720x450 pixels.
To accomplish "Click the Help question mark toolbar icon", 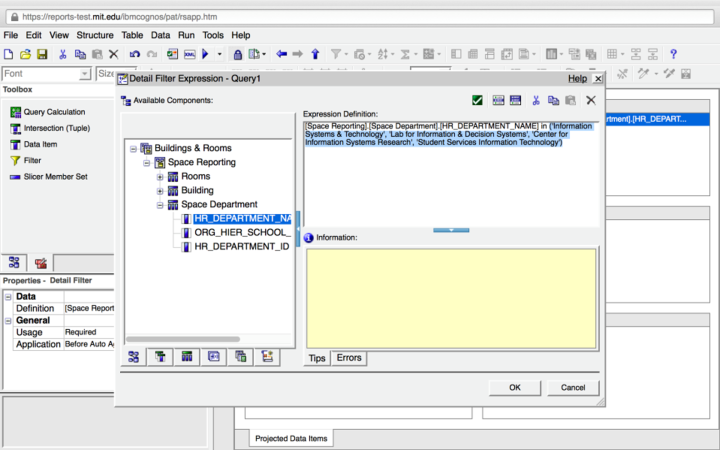I will [x=673, y=54].
